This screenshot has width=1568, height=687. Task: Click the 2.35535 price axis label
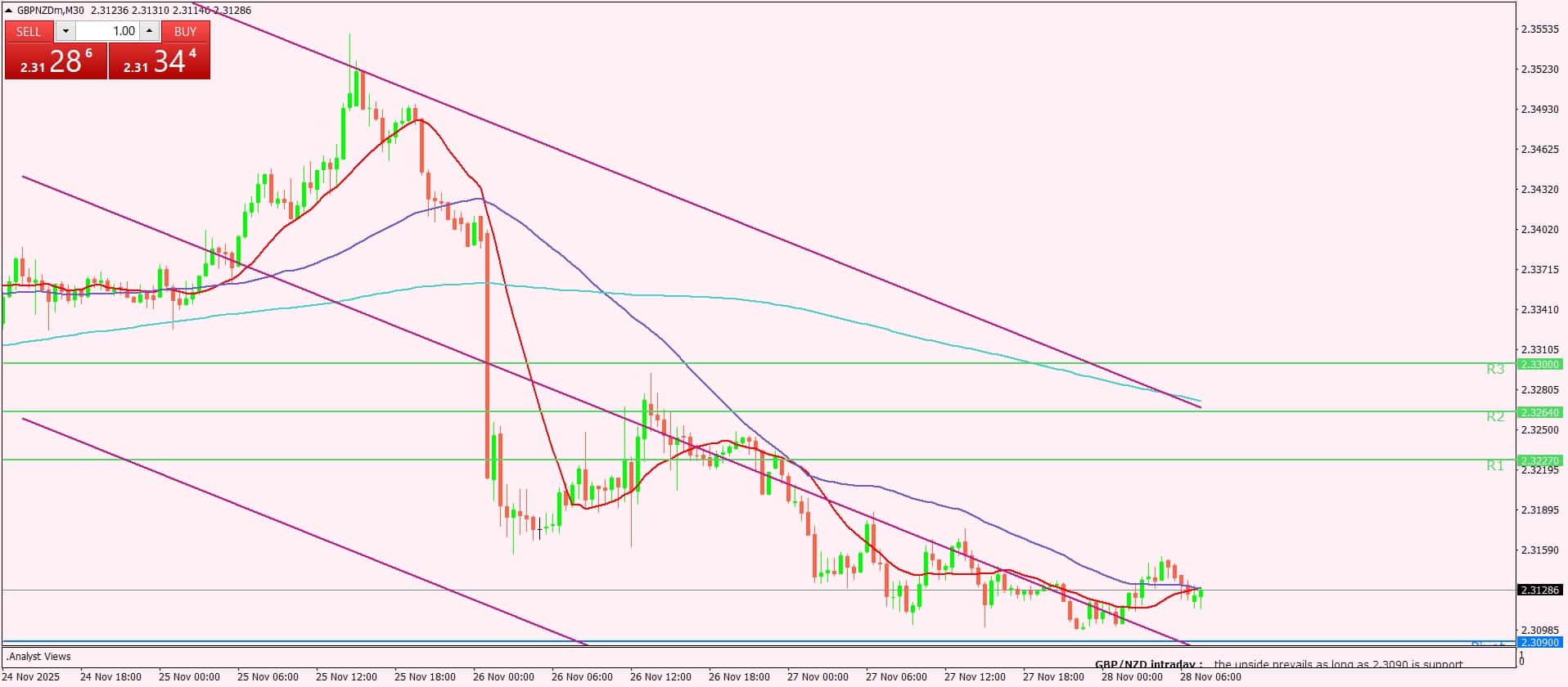click(x=1539, y=29)
